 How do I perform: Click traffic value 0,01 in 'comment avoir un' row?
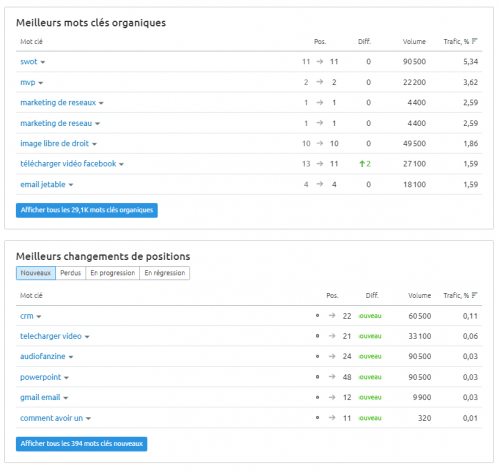[x=470, y=418]
